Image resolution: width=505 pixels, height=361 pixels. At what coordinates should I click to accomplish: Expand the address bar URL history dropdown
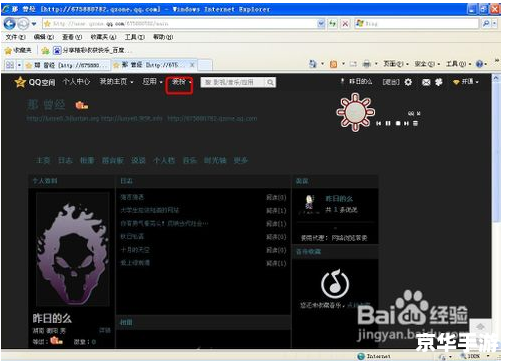321,23
